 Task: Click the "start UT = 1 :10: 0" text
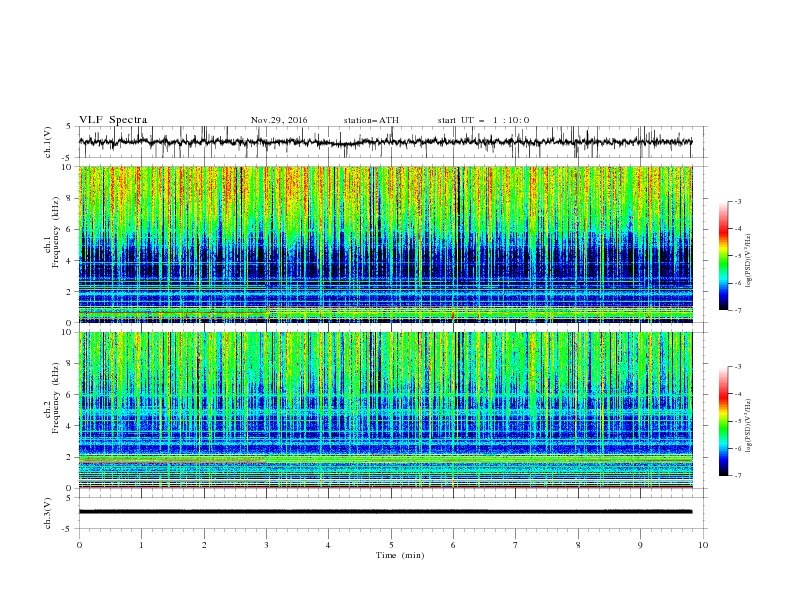[x=483, y=120]
